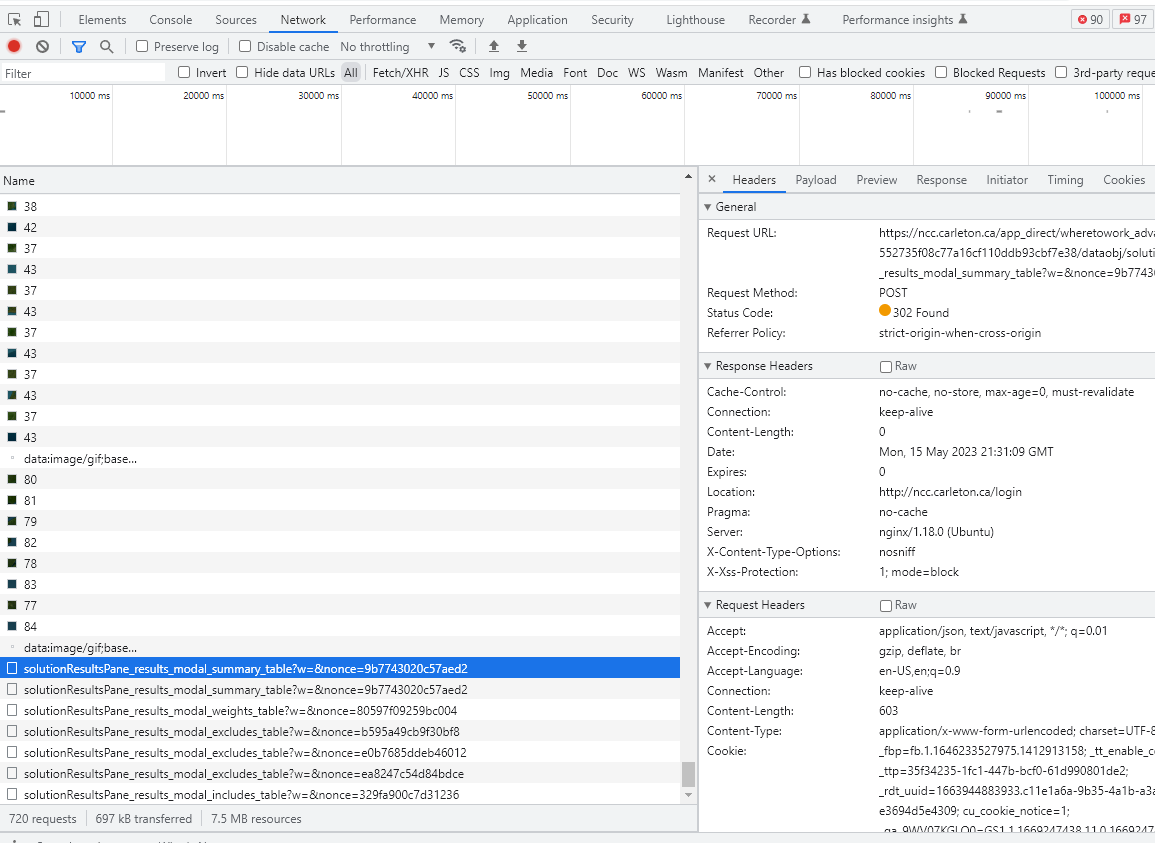Import a HAR file using the upload icon
The height and width of the screenshot is (843, 1155).
pos(493,46)
